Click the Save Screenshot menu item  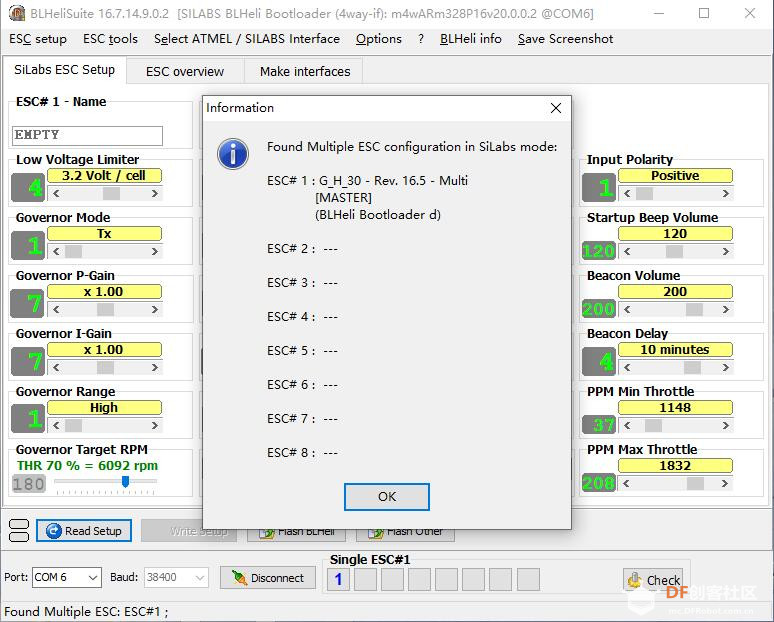coord(565,39)
